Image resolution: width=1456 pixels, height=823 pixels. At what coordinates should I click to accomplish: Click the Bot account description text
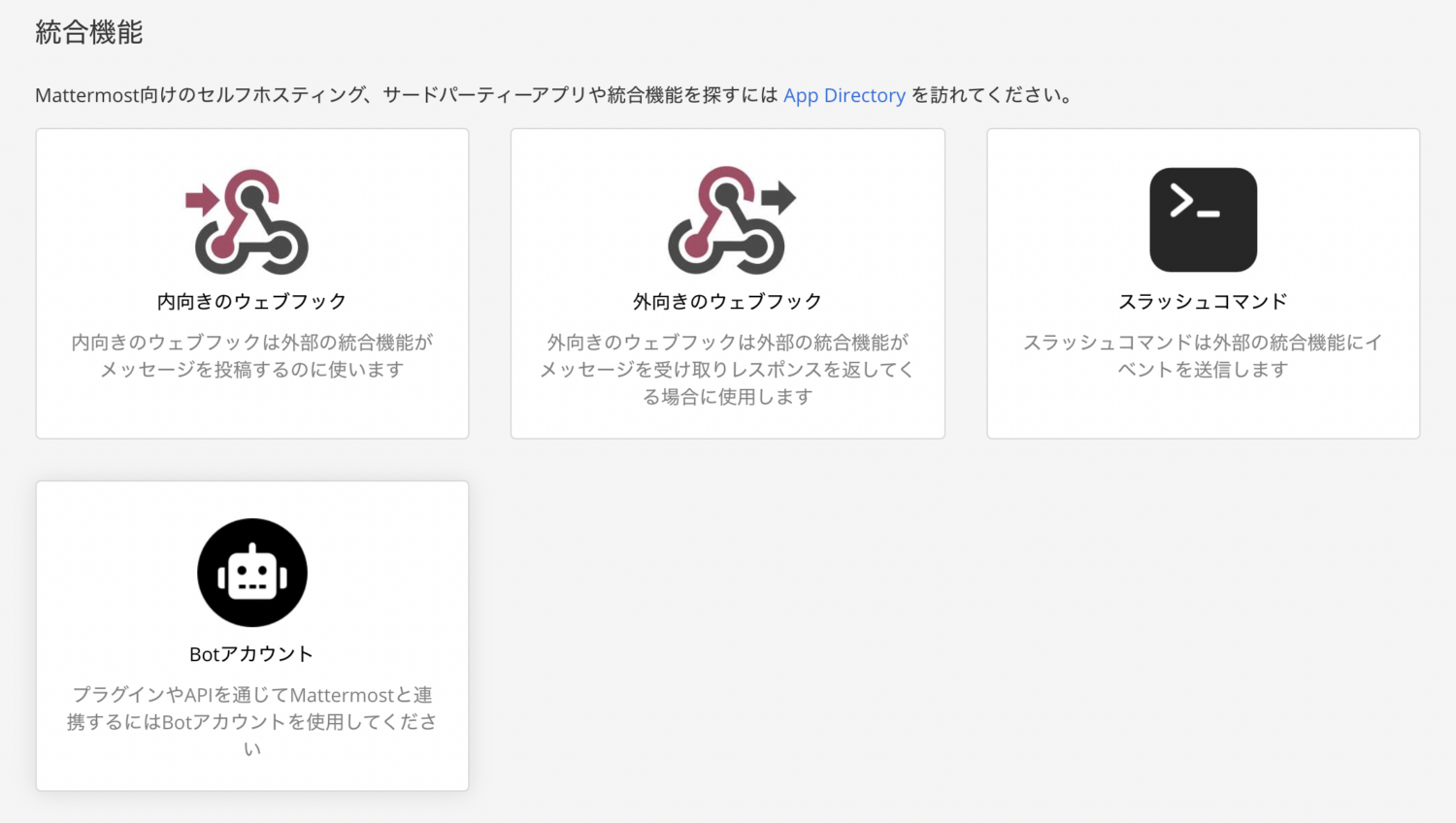click(x=251, y=721)
